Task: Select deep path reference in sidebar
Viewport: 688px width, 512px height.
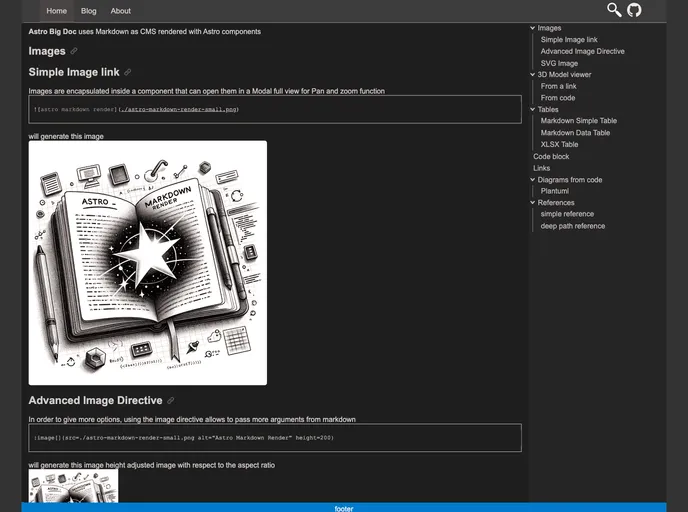Action: coord(573,226)
